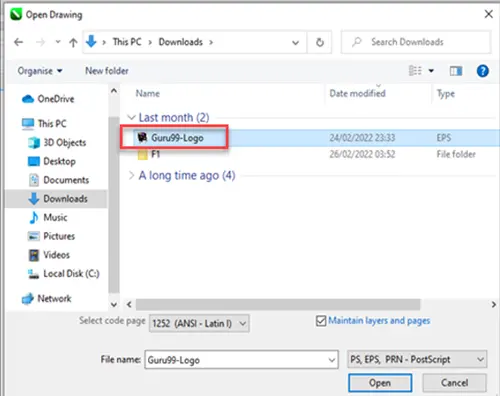This screenshot has height=396, width=500.
Task: Expand the File name history dropdown
Action: point(332,360)
